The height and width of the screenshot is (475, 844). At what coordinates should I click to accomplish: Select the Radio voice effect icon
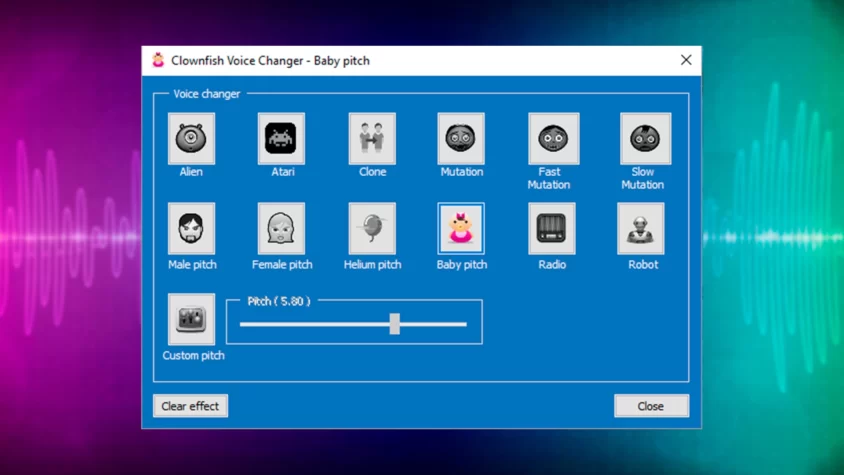coord(552,228)
